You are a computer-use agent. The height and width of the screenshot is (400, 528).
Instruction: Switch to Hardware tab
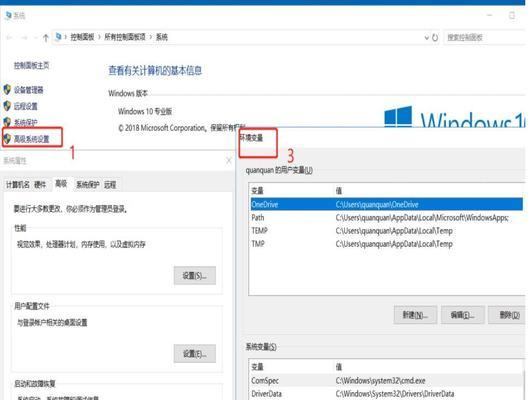pyautogui.click(x=40, y=185)
